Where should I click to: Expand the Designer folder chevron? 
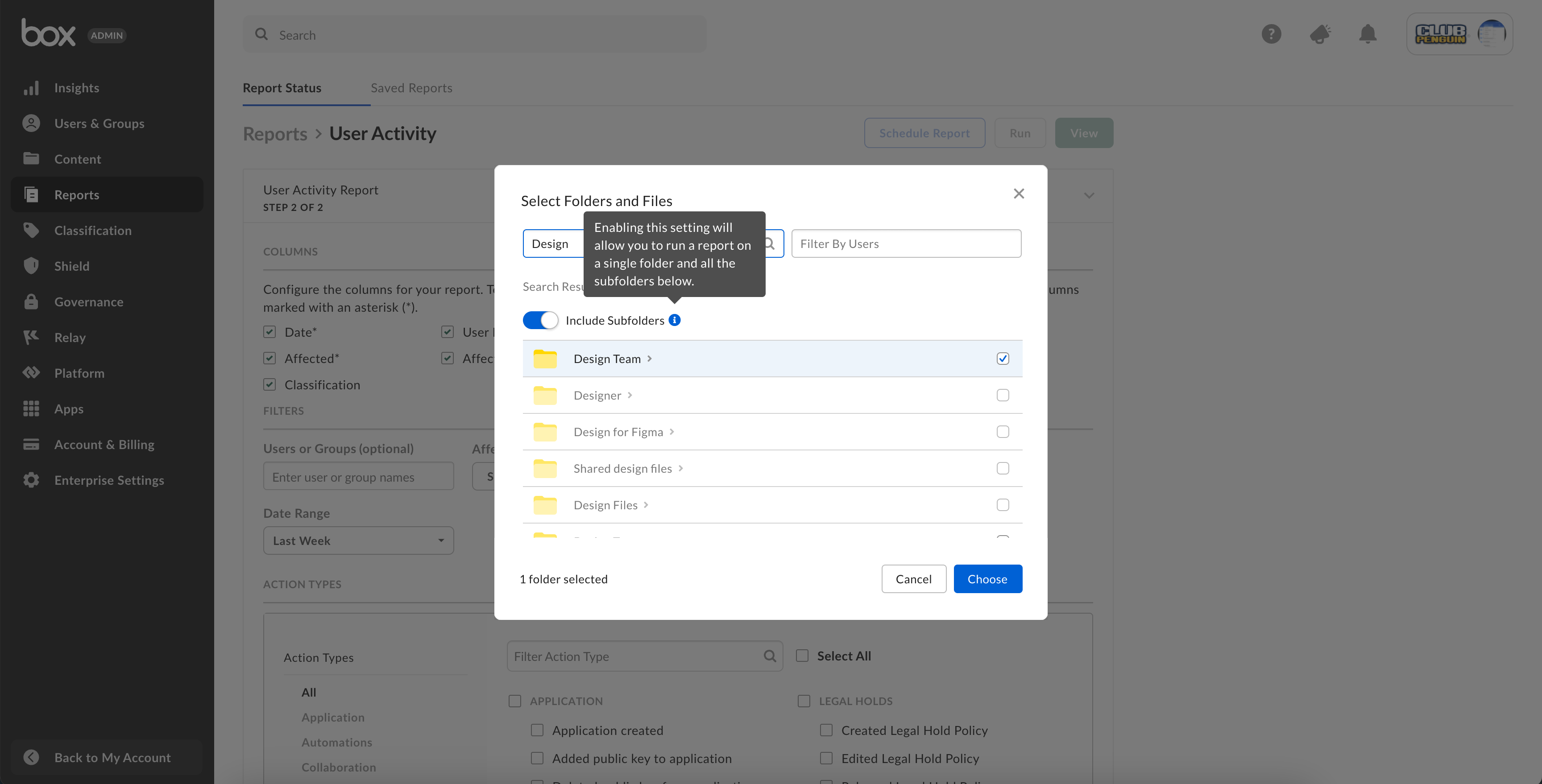[x=630, y=395]
